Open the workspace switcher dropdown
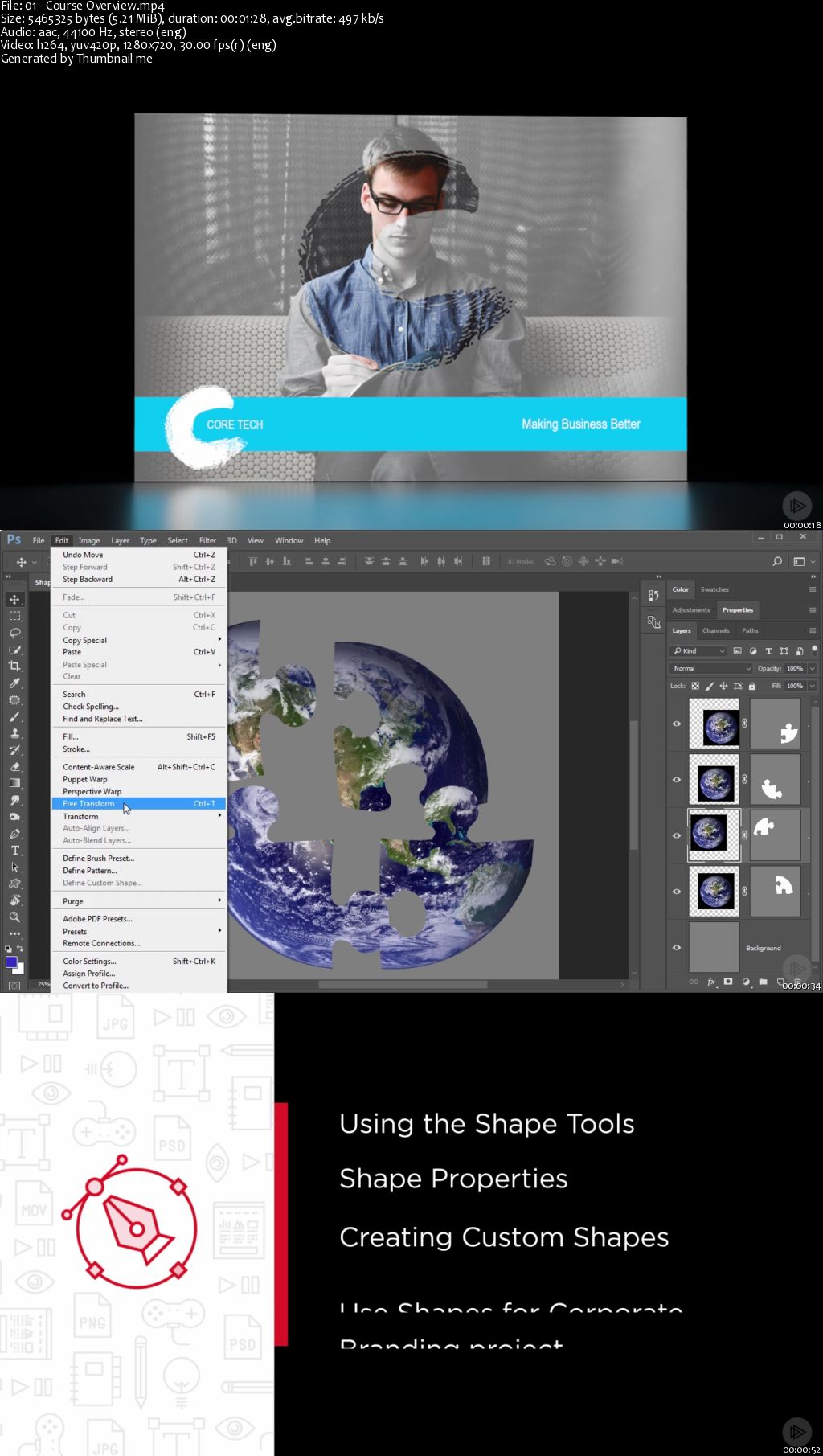Image resolution: width=823 pixels, height=1456 pixels. point(804,561)
